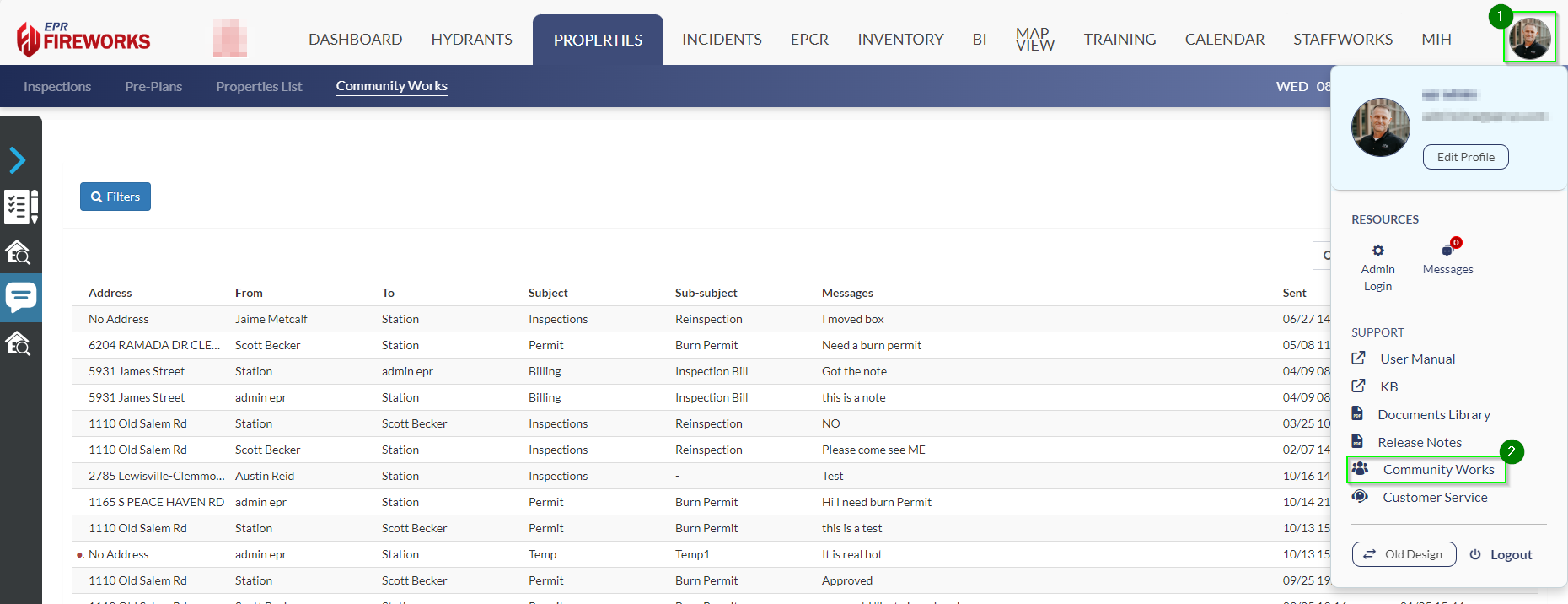Open Release Notes from the support list
Image resolution: width=1568 pixels, height=604 pixels.
pos(1420,442)
